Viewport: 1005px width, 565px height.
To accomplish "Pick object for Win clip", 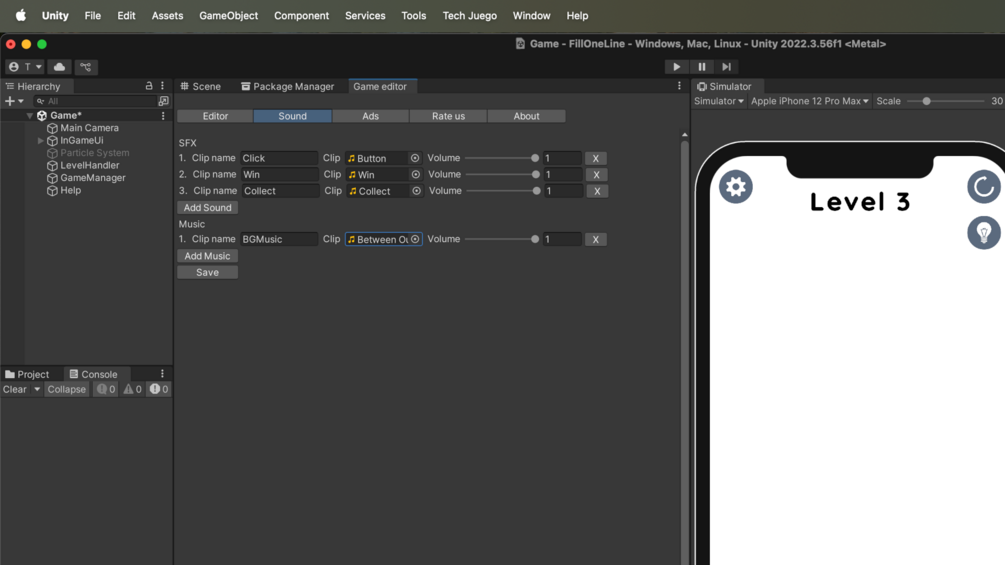I will [415, 174].
